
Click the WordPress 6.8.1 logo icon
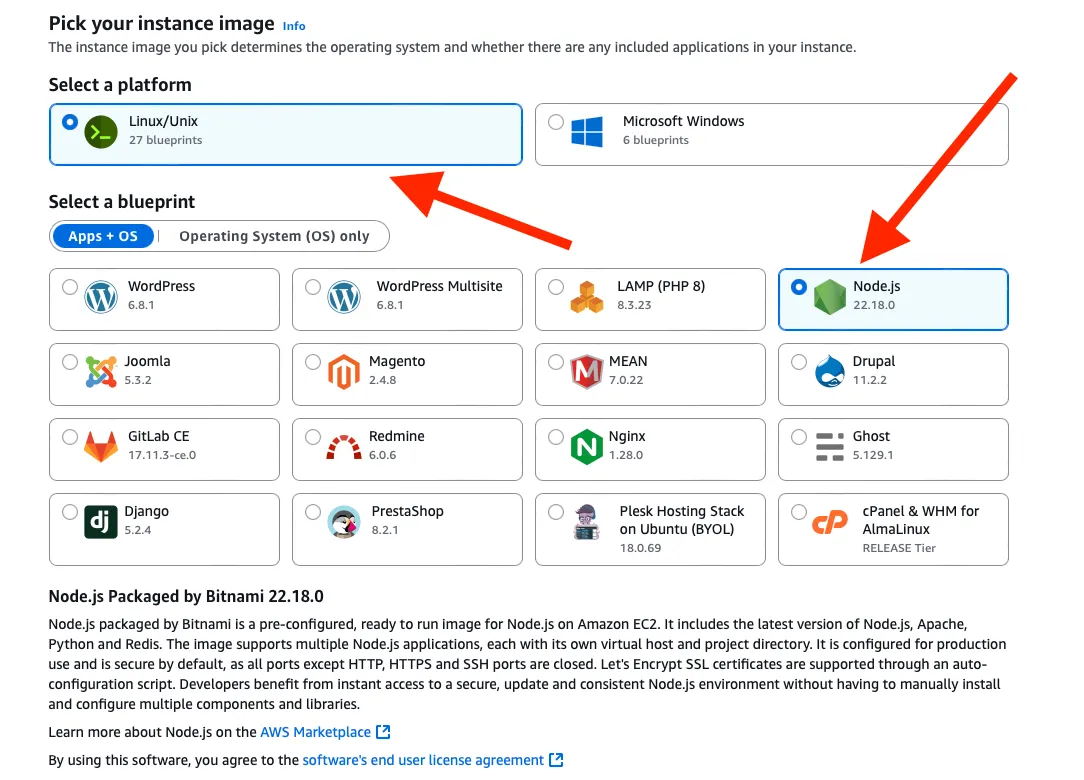click(101, 297)
